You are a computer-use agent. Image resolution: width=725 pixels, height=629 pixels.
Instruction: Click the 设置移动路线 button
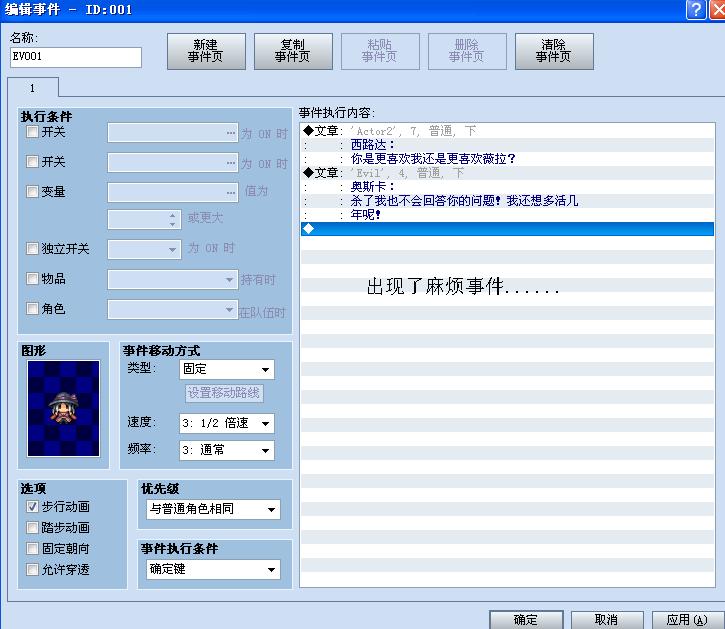224,393
